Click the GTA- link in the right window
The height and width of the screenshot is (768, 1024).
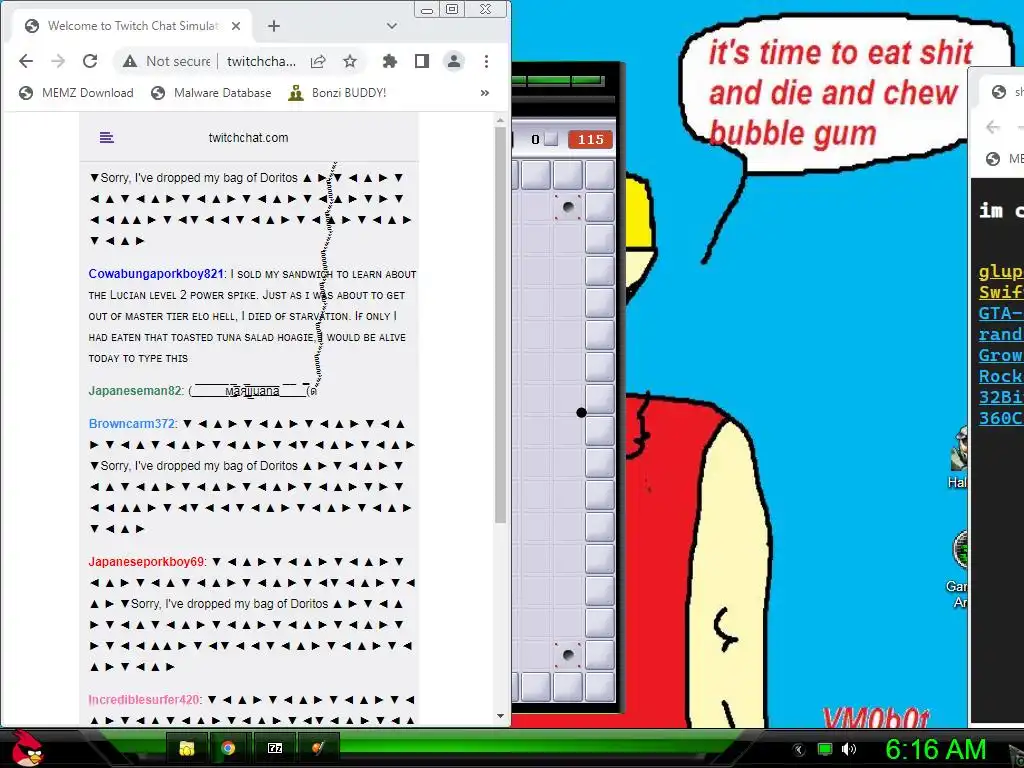[1000, 313]
